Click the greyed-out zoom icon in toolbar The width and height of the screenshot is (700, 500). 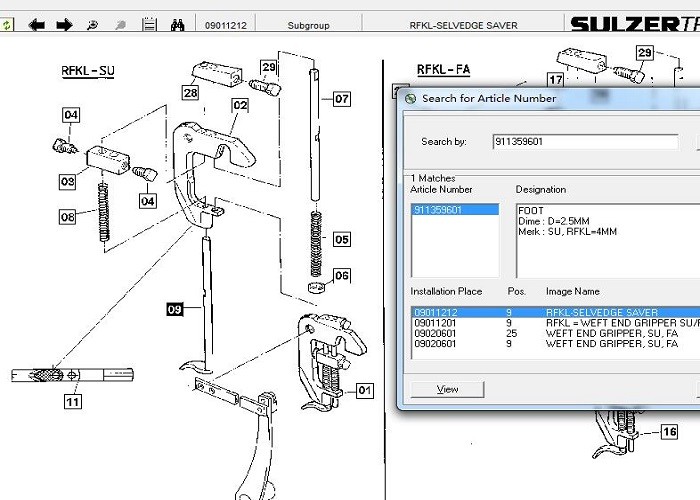[x=120, y=25]
